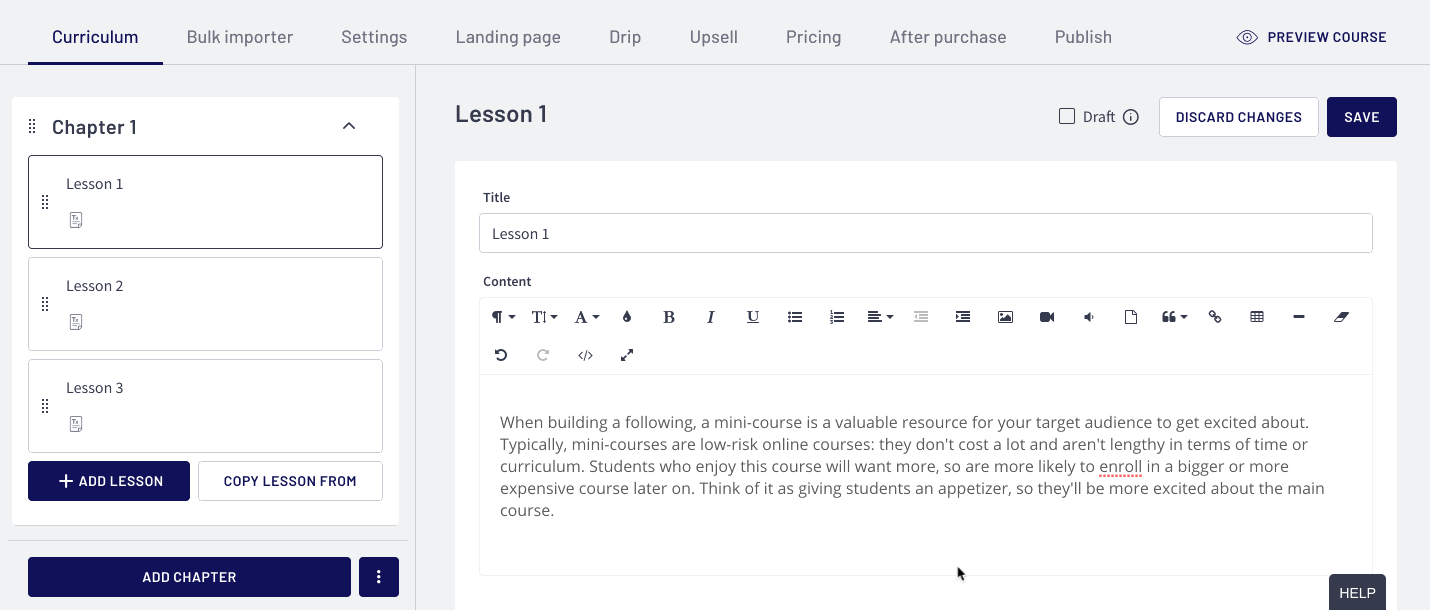Open the code view
This screenshot has height=610, width=1430.
pyautogui.click(x=585, y=355)
